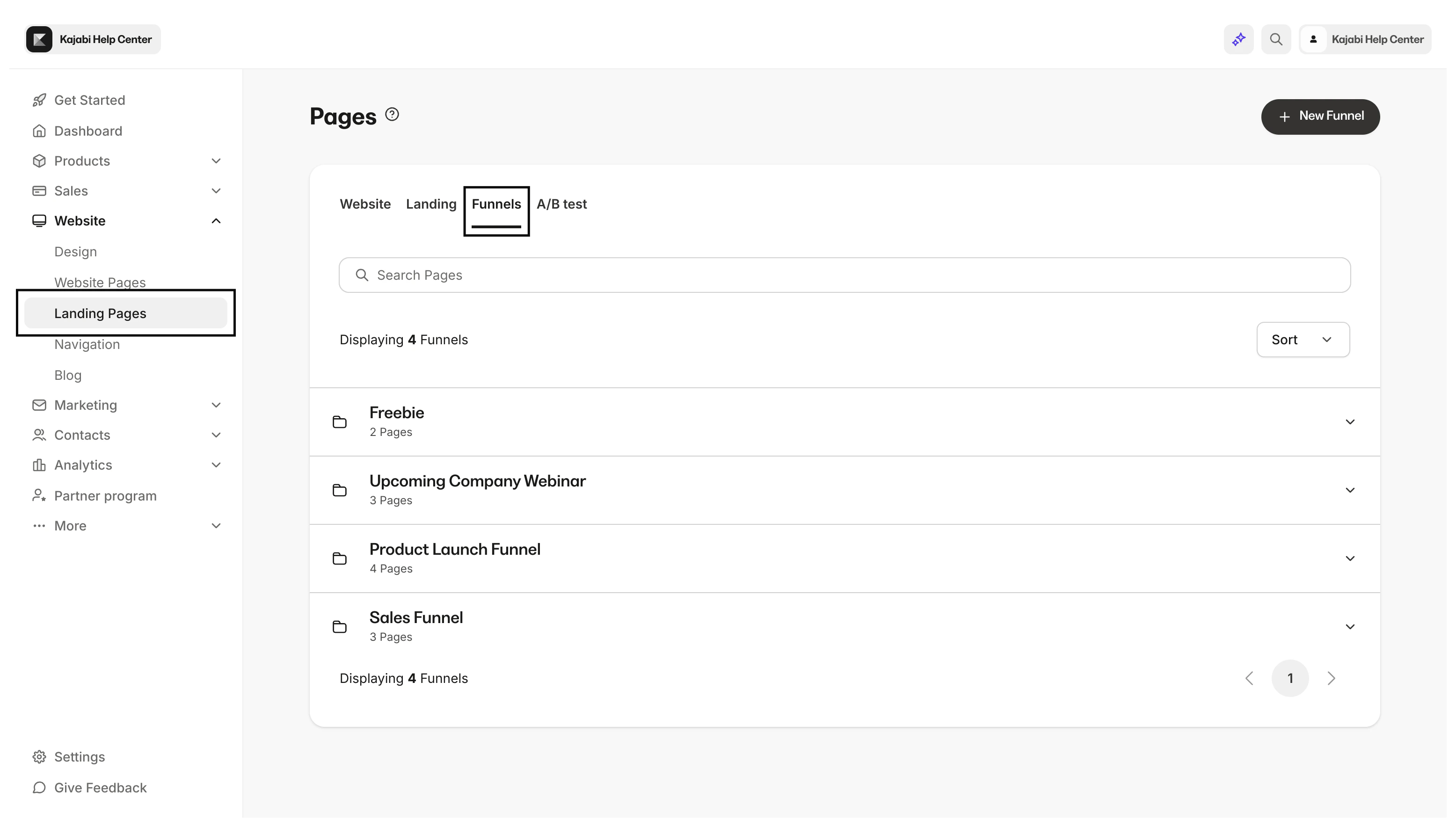Open the Sort dropdown
Viewport: 1456px width, 827px height.
(x=1303, y=339)
